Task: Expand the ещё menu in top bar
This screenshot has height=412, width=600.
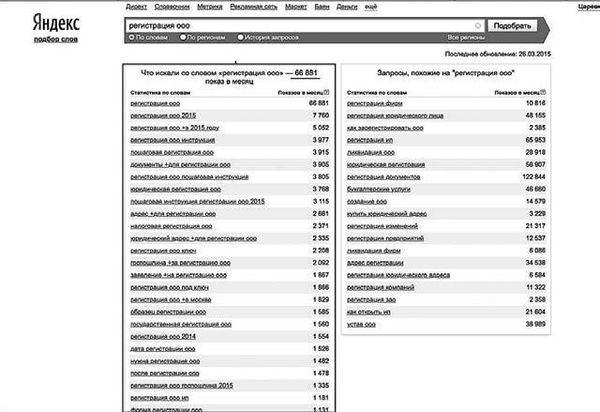Action: [370, 7]
